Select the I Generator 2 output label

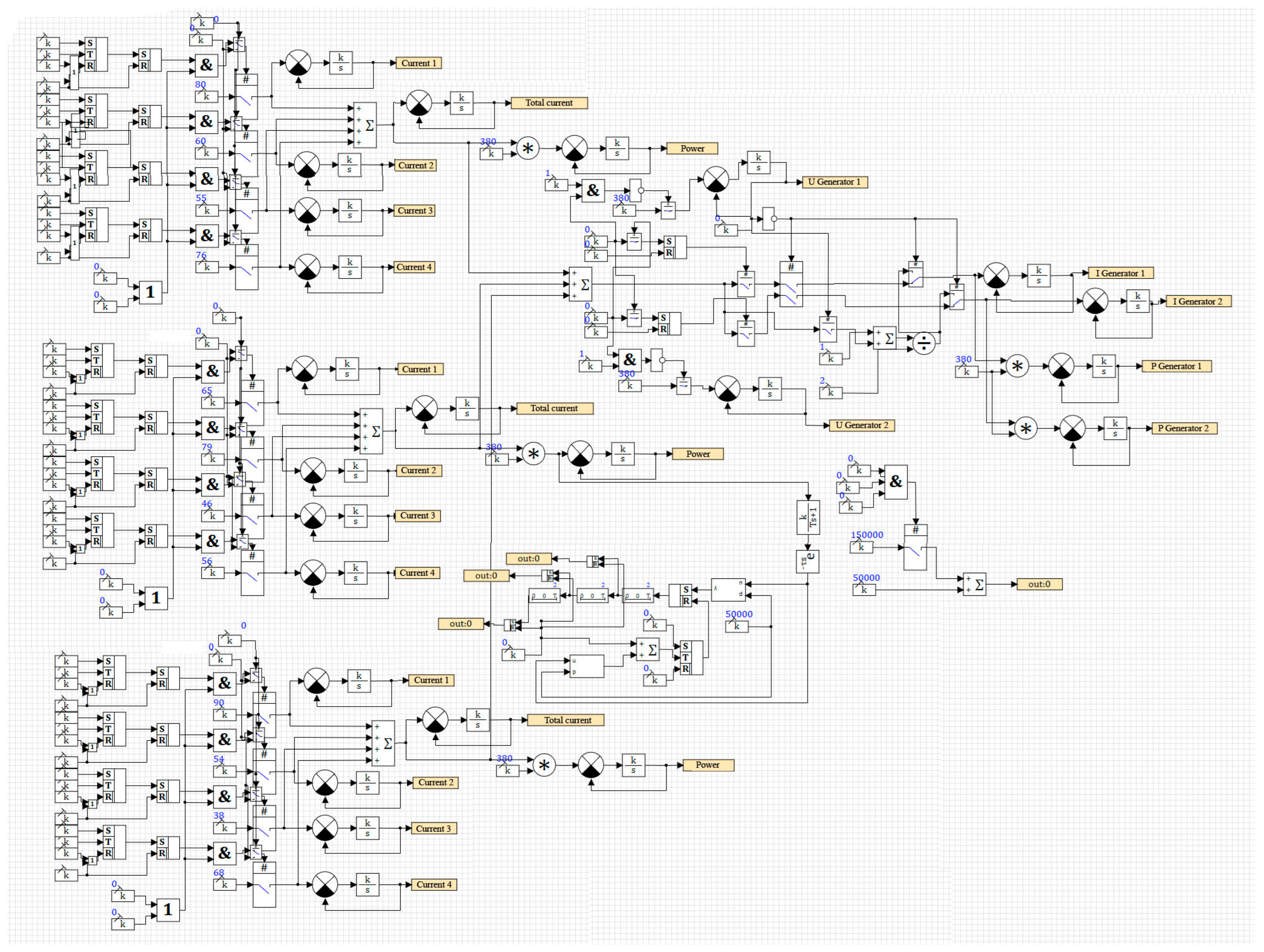pyautogui.click(x=1198, y=301)
